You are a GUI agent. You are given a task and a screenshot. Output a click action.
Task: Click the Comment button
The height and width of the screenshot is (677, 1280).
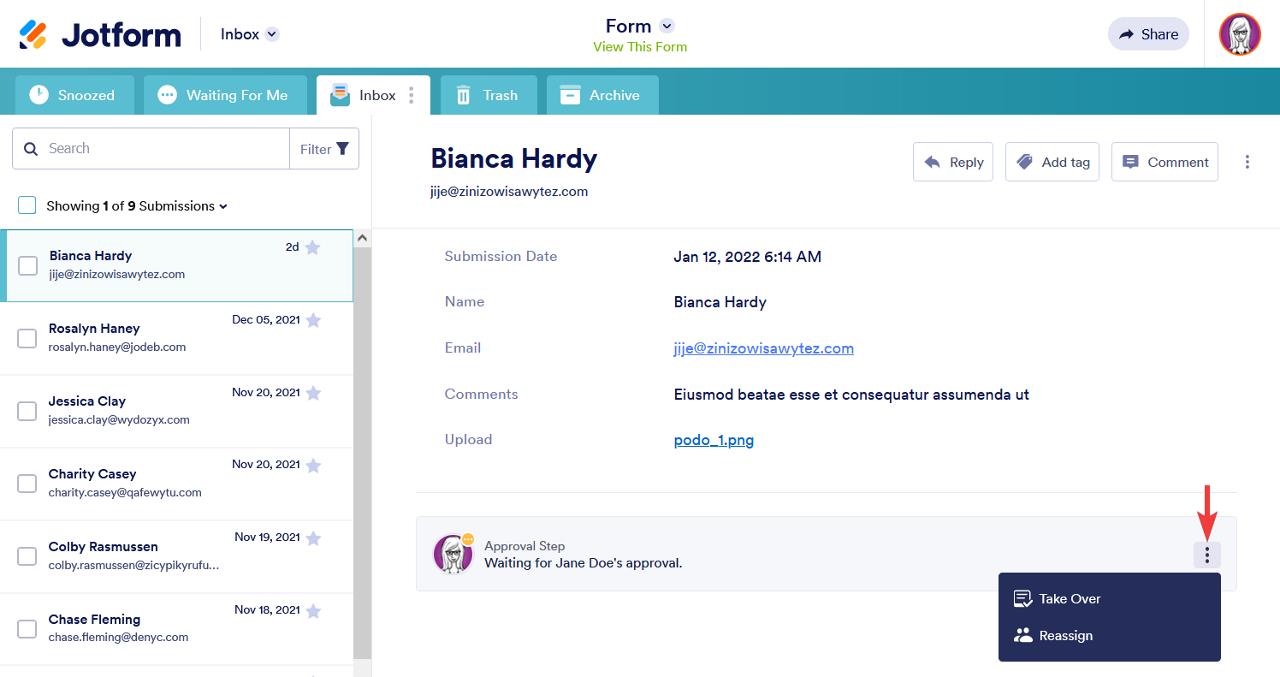tap(1165, 162)
